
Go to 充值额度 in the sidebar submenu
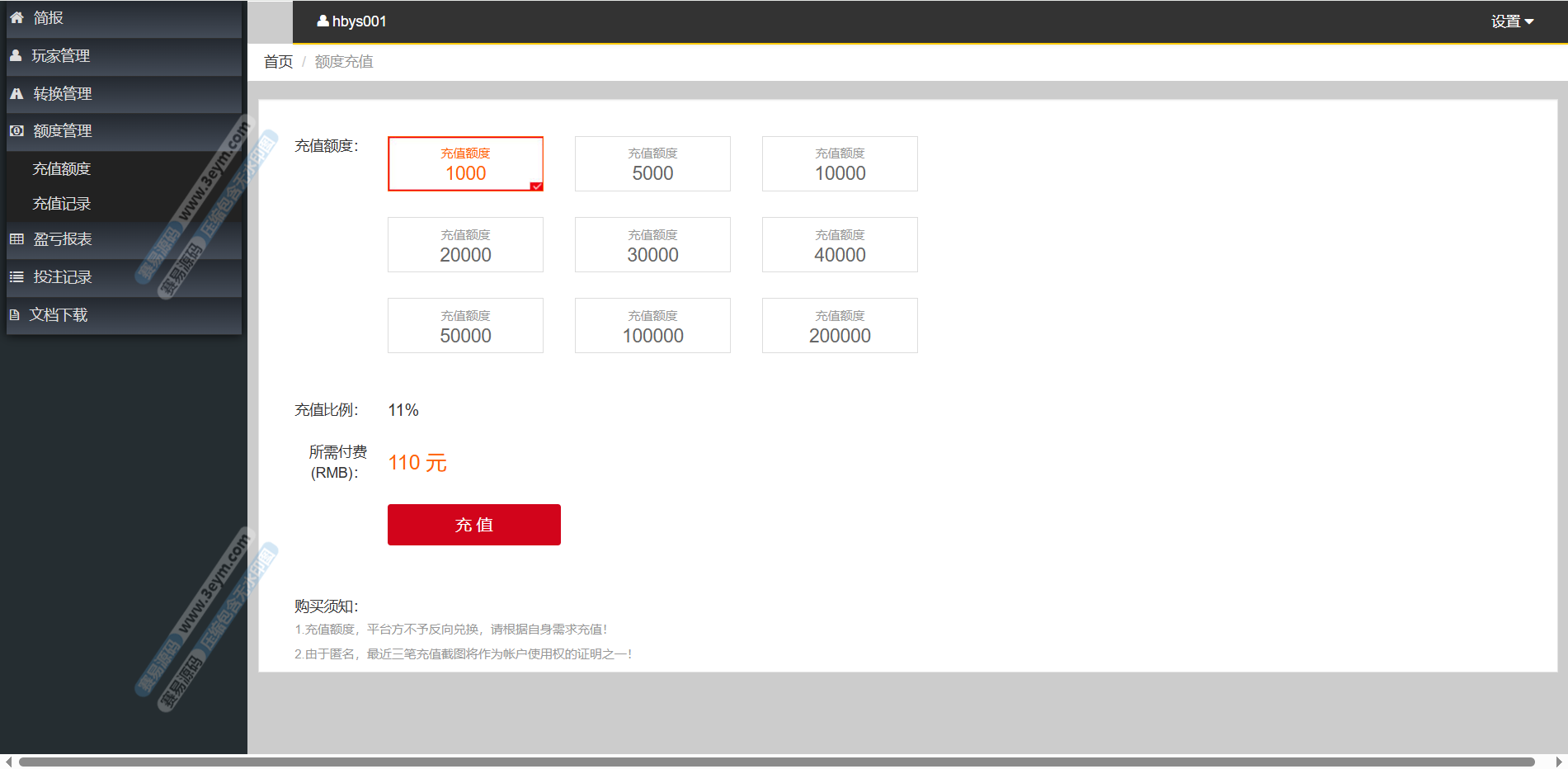point(62,169)
